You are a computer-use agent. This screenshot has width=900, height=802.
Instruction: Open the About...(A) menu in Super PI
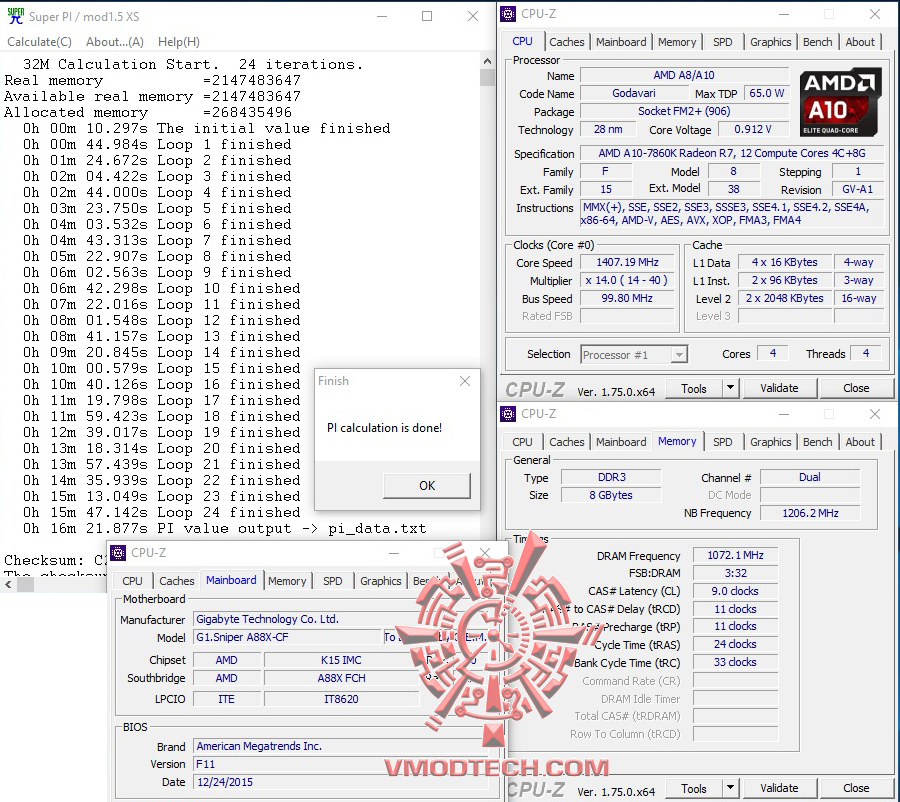click(x=115, y=42)
